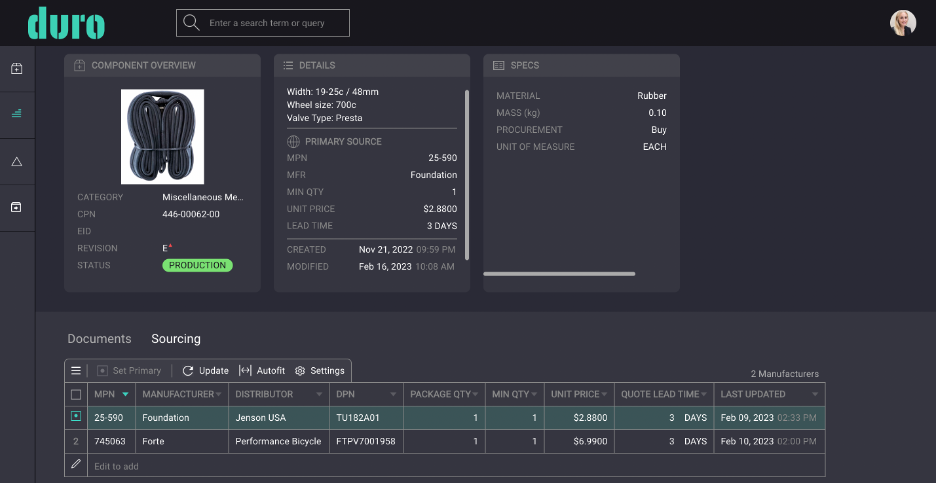Open the Unit Price column dropdown

(604, 394)
